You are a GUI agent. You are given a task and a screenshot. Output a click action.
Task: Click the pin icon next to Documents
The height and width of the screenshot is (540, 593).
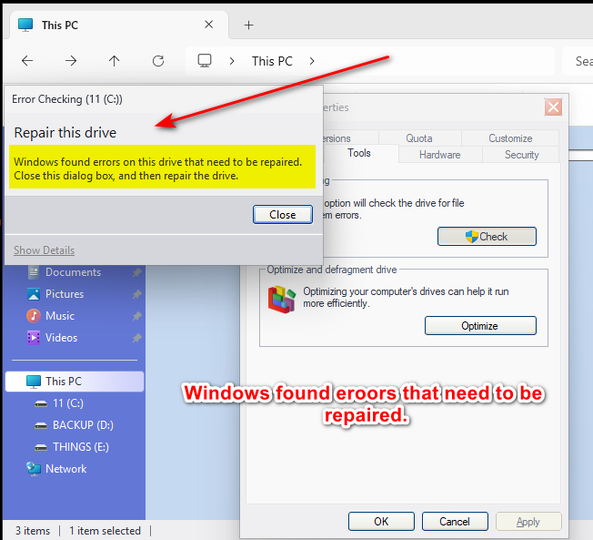(x=137, y=272)
